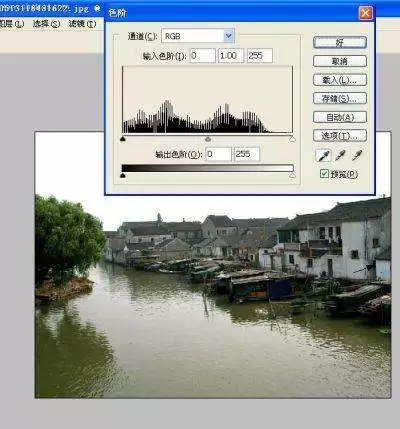Select the black point eyedropper

pos(323,155)
